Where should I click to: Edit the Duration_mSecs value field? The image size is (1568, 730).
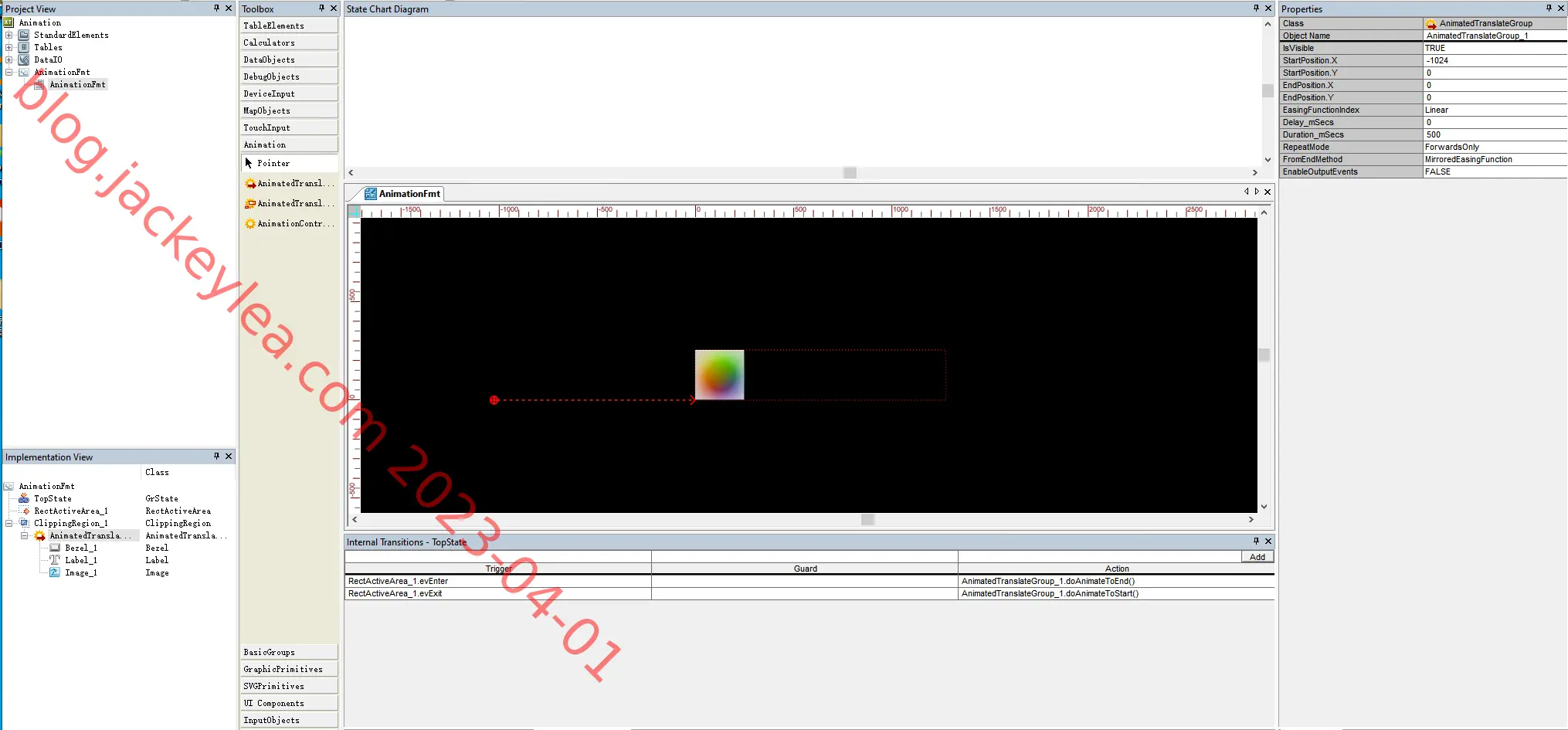coord(1495,134)
